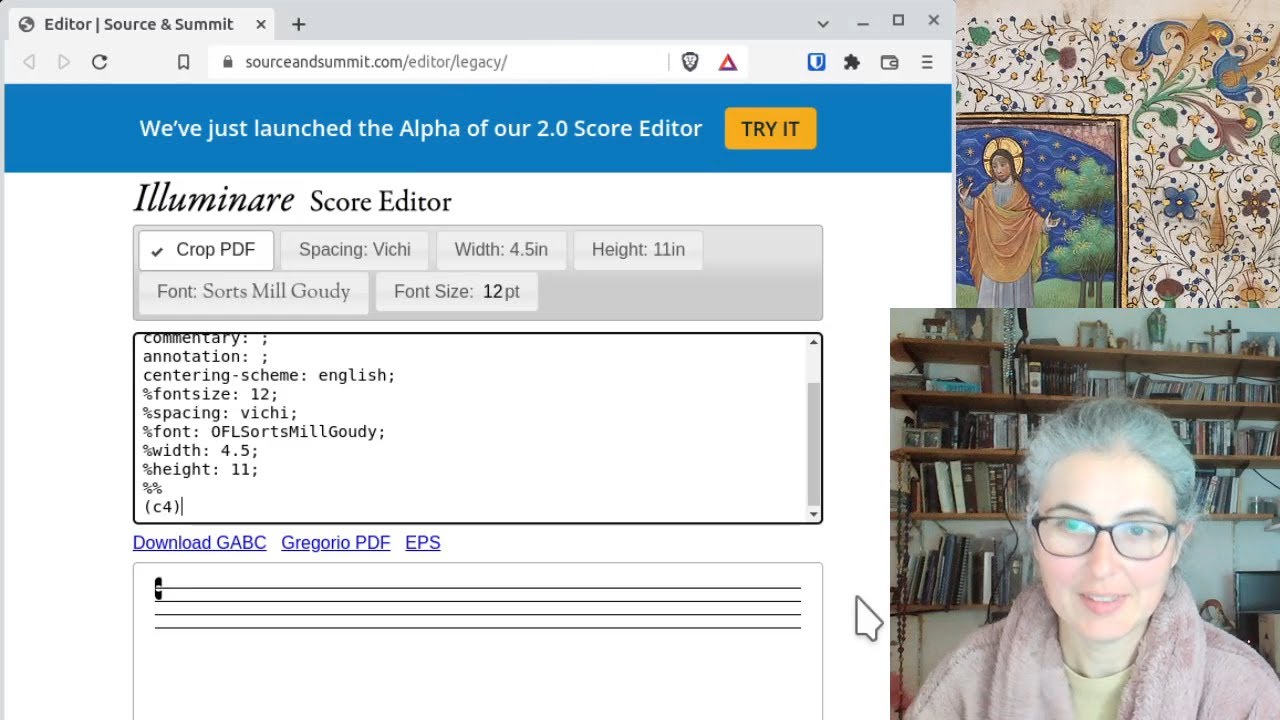Click the Gregorio PDF link
1280x720 pixels.
click(x=336, y=543)
